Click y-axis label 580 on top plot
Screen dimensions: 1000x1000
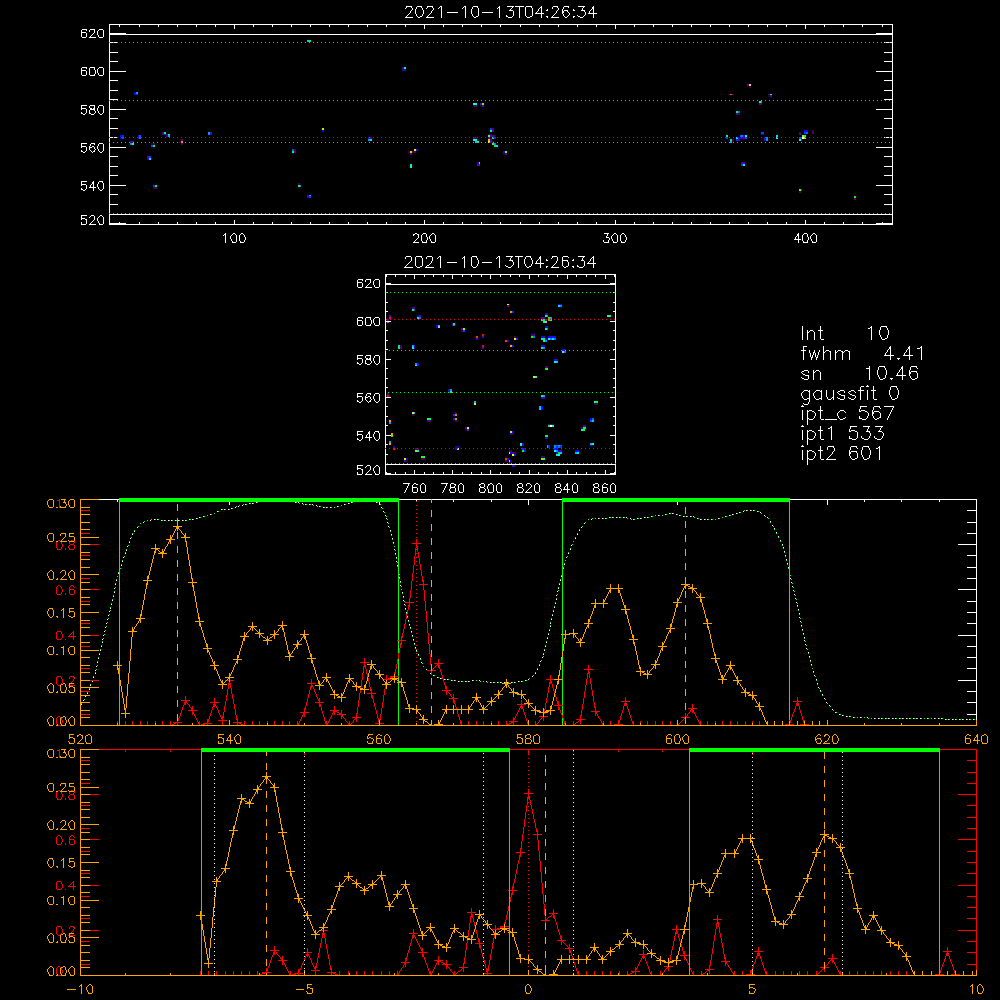92,110
